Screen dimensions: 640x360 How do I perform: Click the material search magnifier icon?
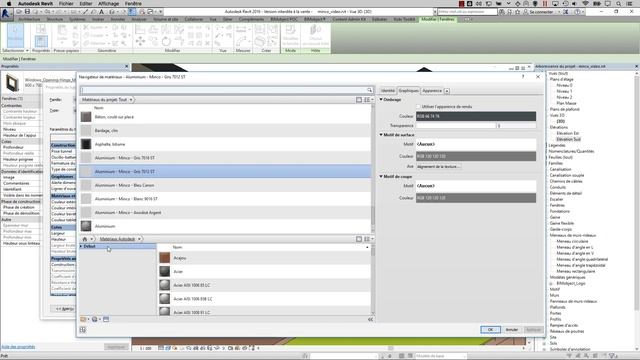(x=369, y=90)
